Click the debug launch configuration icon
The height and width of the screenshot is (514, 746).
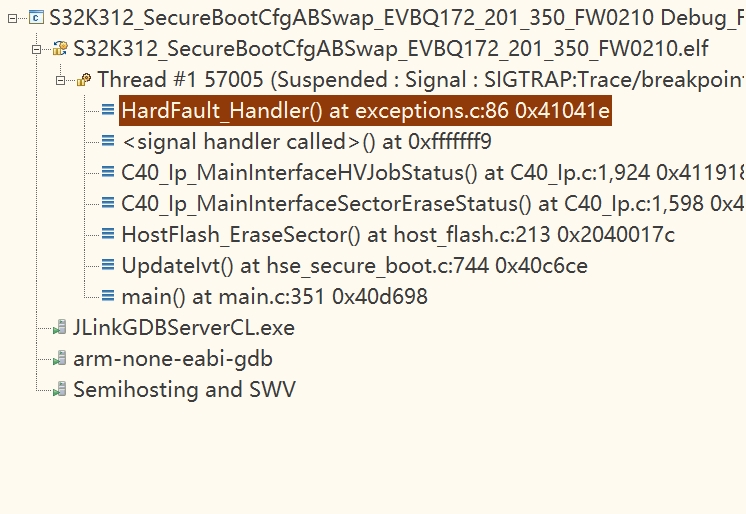pyautogui.click(x=36, y=17)
